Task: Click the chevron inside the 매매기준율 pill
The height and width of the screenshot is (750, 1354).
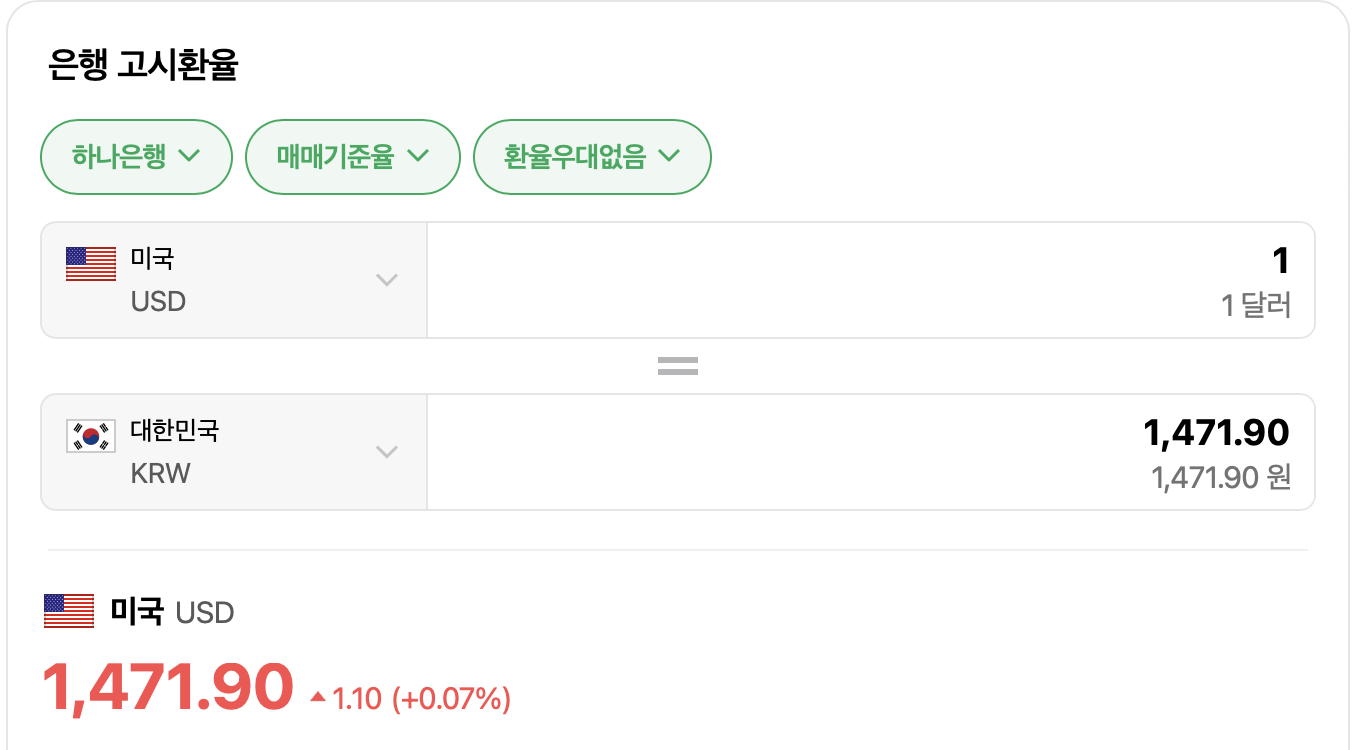Action: coord(420,156)
